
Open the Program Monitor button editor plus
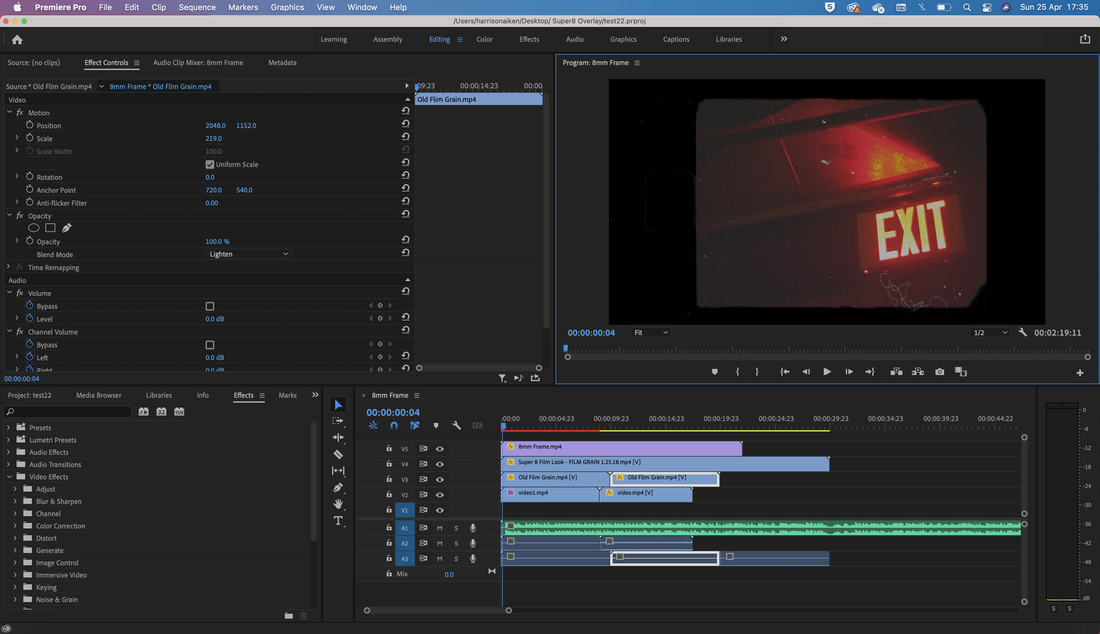pos(1080,372)
